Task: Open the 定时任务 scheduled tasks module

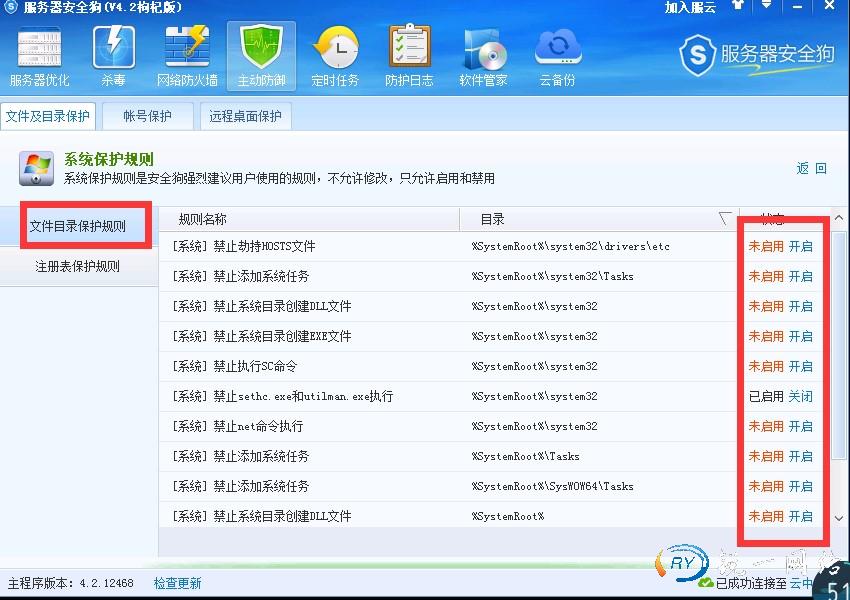Action: [335, 56]
